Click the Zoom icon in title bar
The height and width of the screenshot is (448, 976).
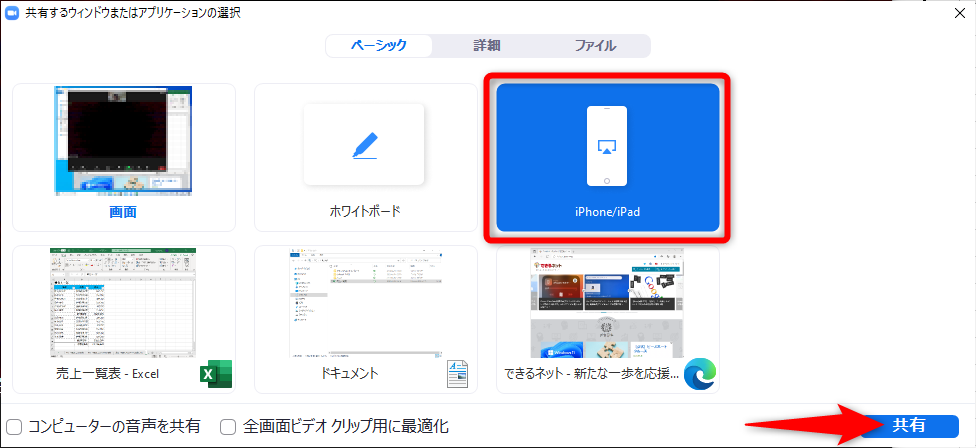tap(12, 13)
